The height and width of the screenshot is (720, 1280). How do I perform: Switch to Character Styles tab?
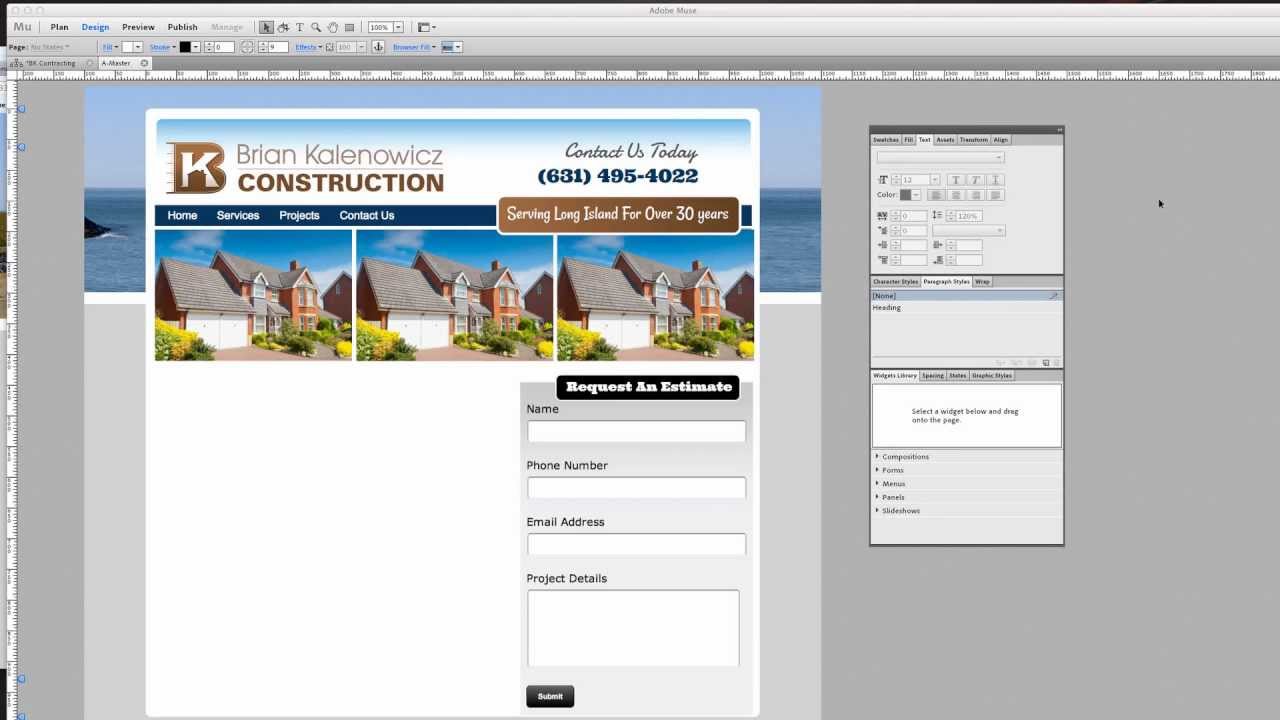895,282
